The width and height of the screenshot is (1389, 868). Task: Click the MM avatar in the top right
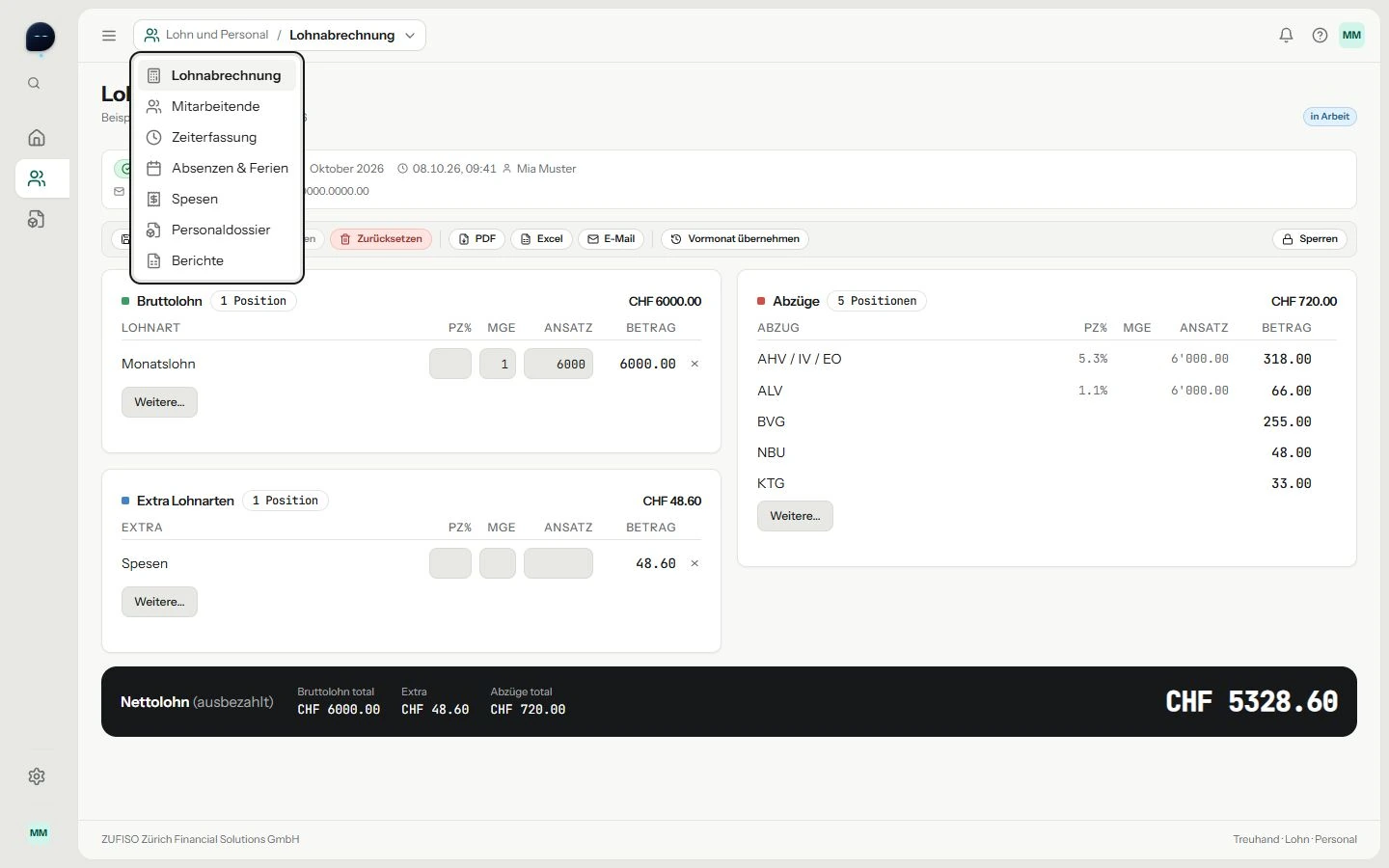1351,36
